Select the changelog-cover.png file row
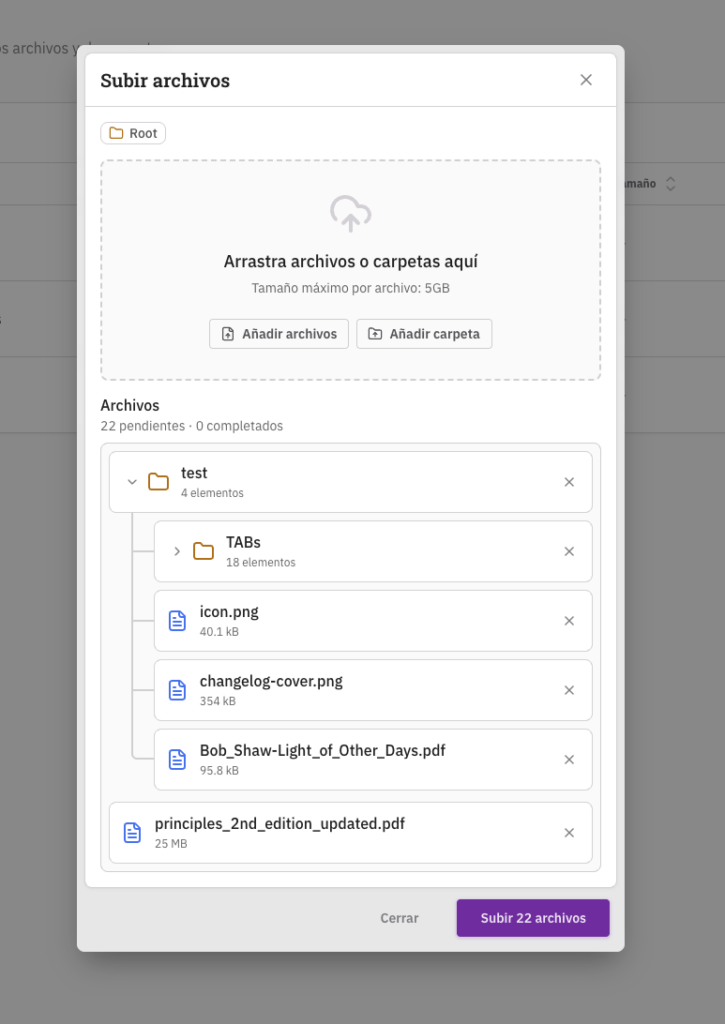This screenshot has width=725, height=1024. click(x=350, y=690)
